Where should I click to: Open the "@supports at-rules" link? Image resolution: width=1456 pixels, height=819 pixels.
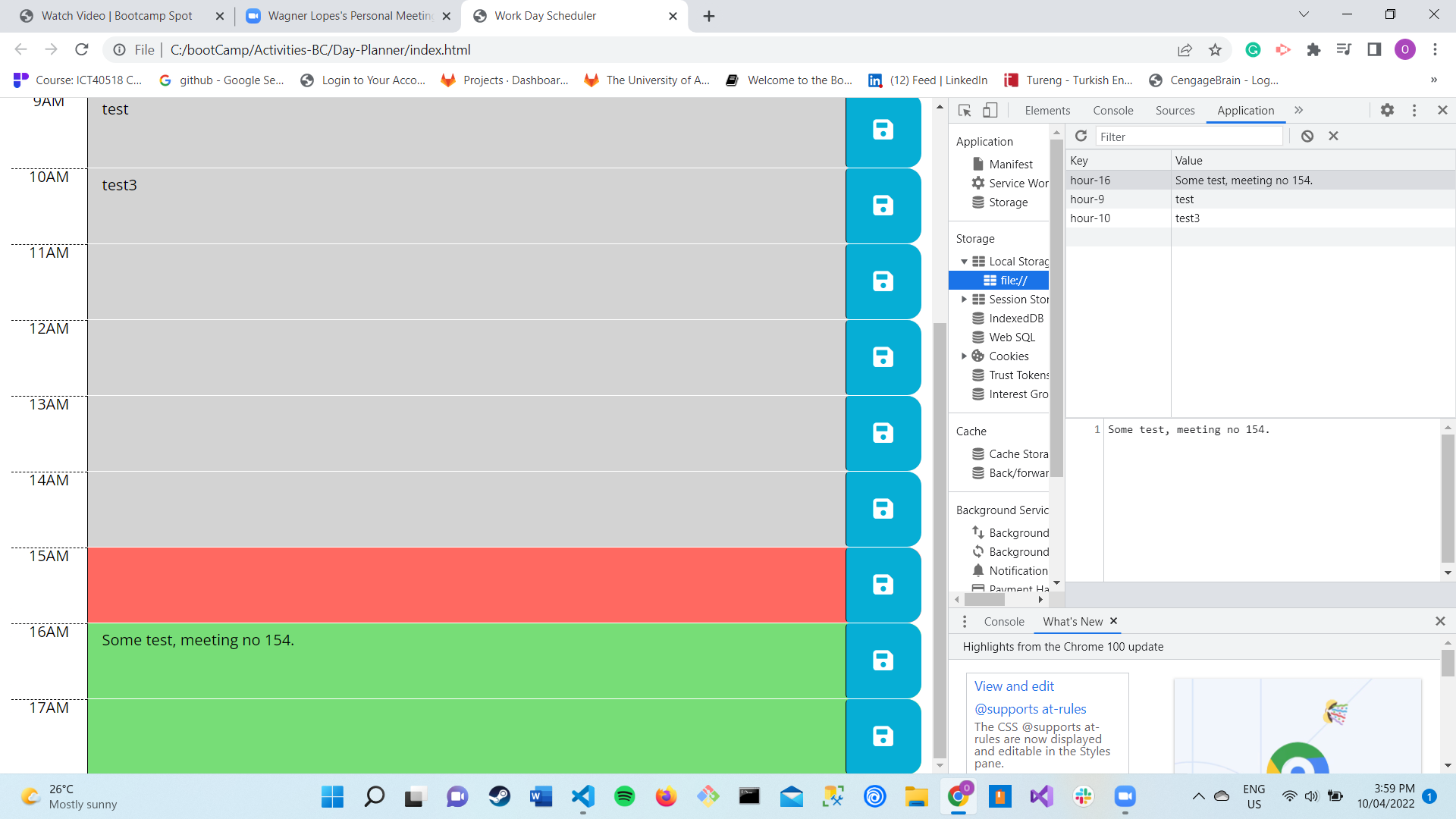[1030, 709]
